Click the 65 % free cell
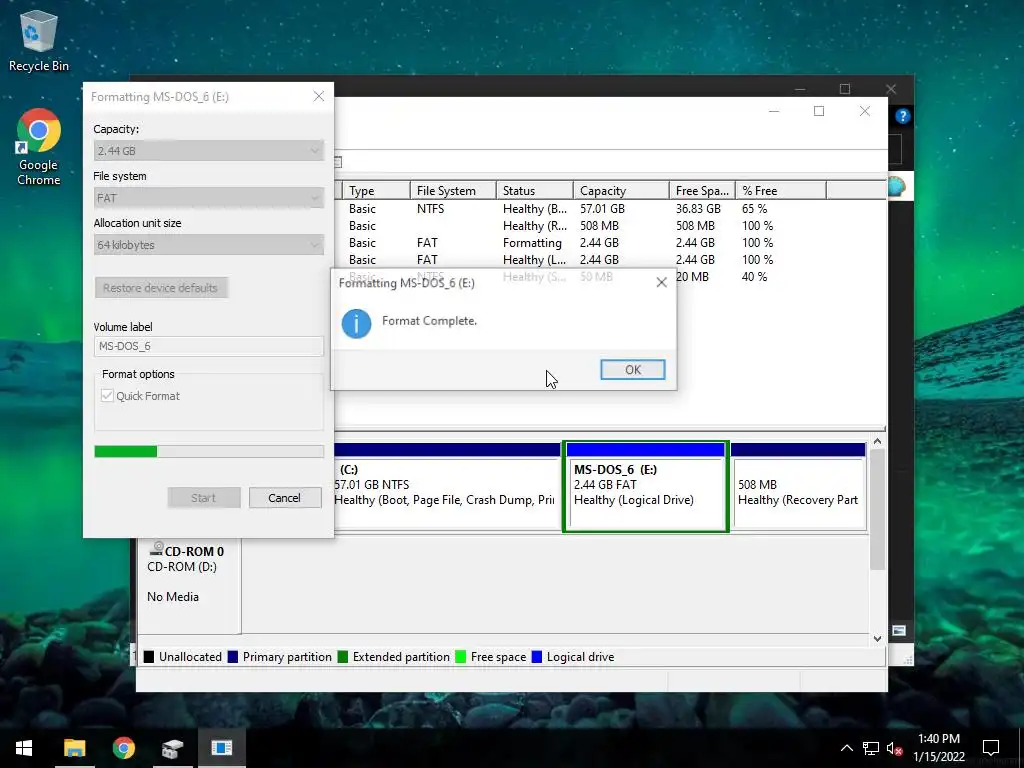The height and width of the screenshot is (768, 1024). point(754,209)
